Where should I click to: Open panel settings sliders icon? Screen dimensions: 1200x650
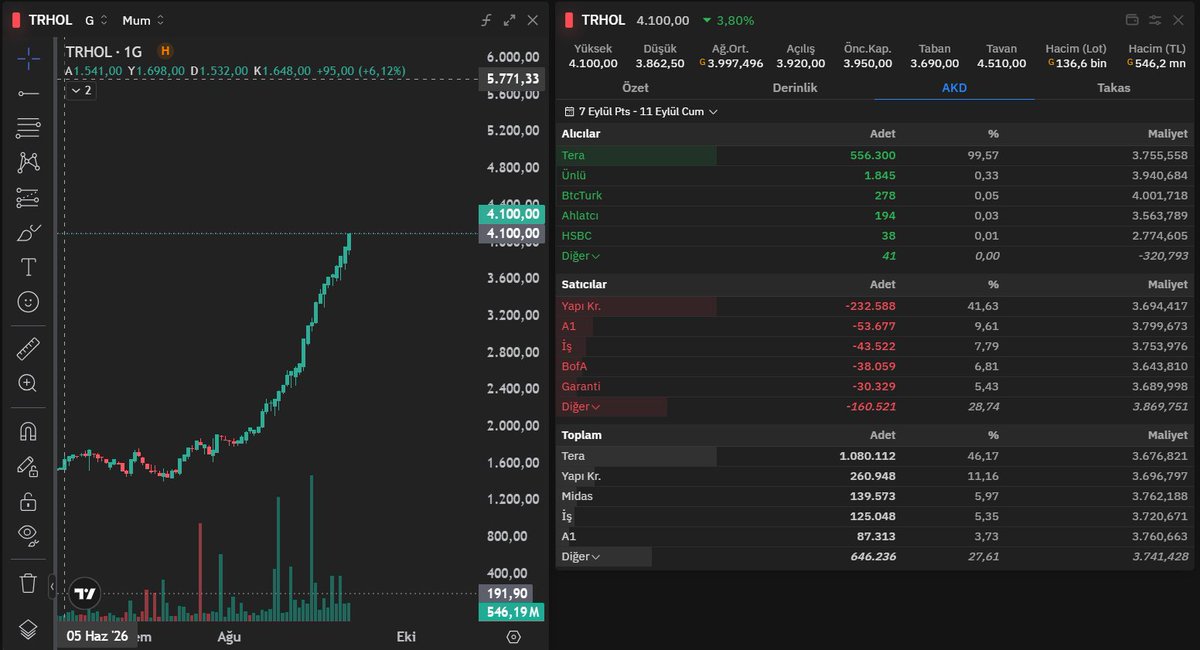coord(1155,20)
